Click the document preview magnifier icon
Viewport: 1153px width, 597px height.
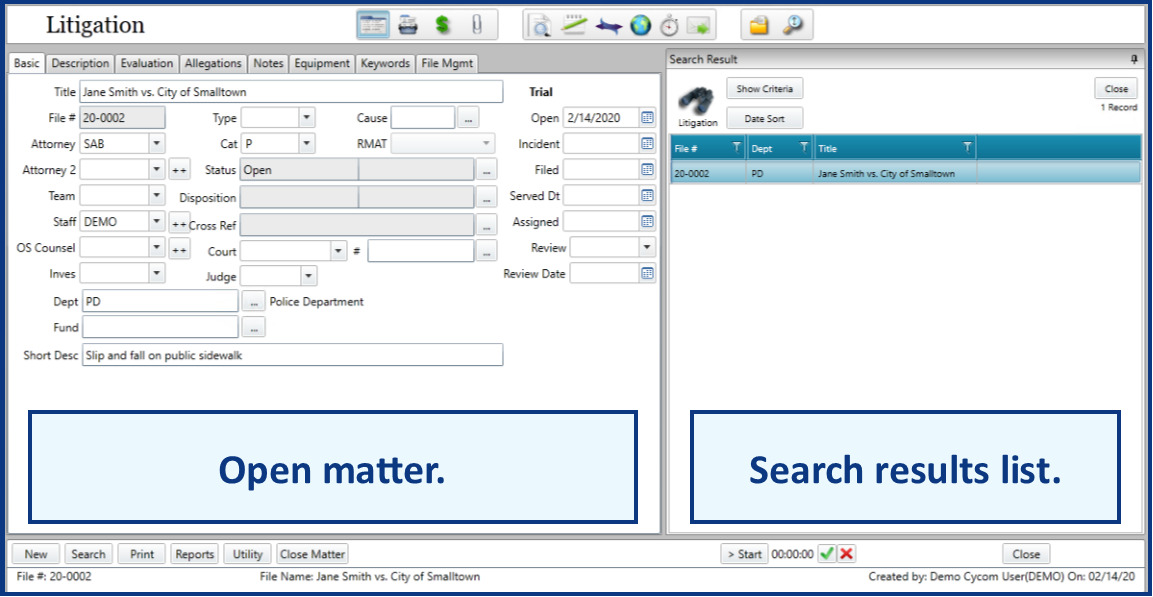(x=540, y=26)
